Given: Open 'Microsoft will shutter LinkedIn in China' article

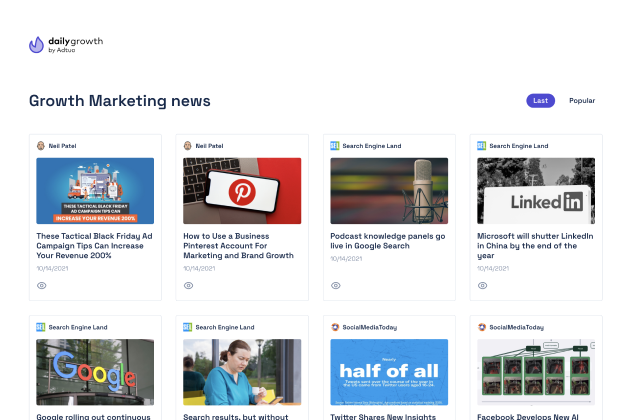Looking at the screenshot, I should (535, 246).
